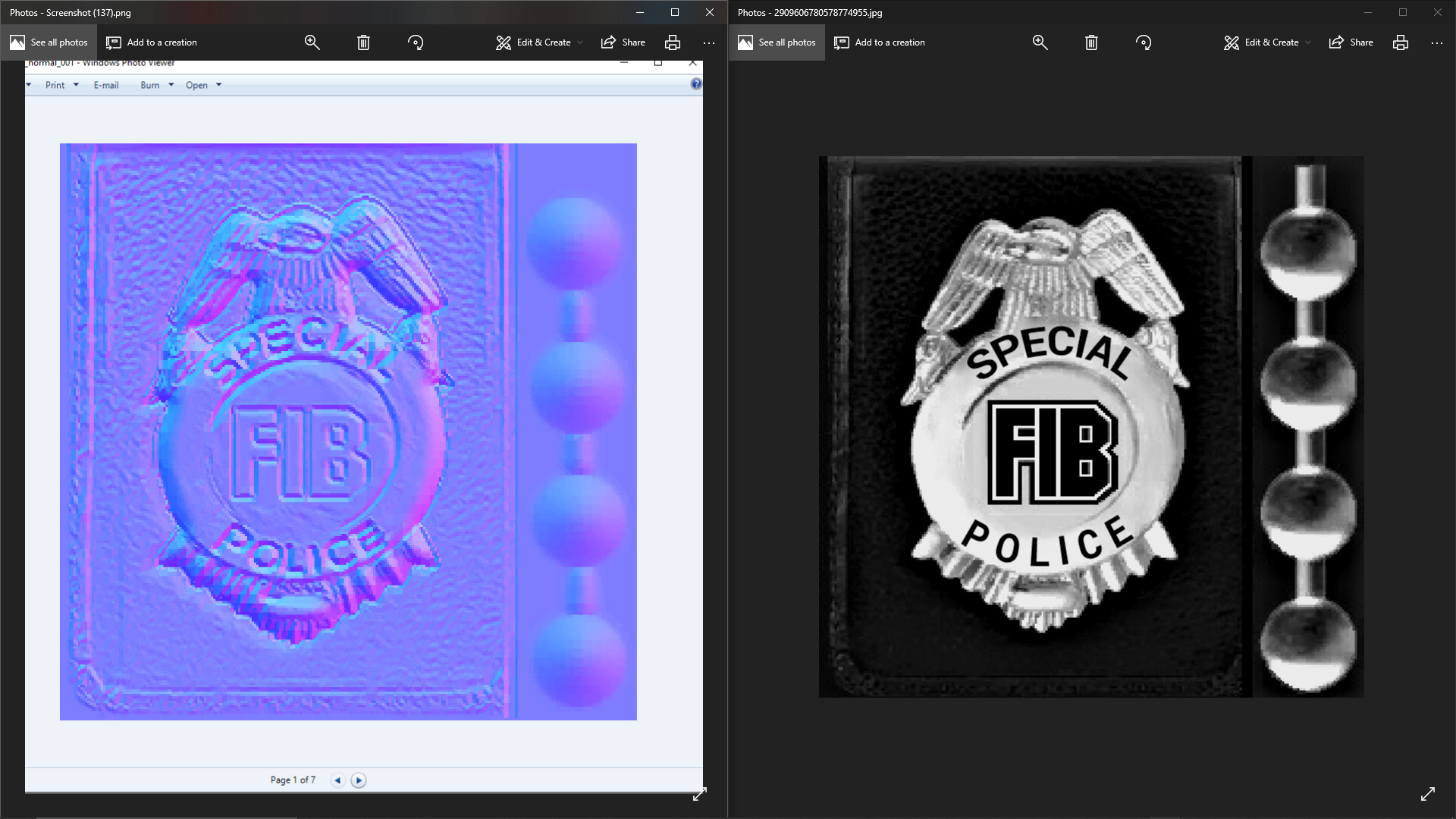Viewport: 1456px width, 819px height.
Task: Click print icon in right Photos window
Action: (1400, 42)
